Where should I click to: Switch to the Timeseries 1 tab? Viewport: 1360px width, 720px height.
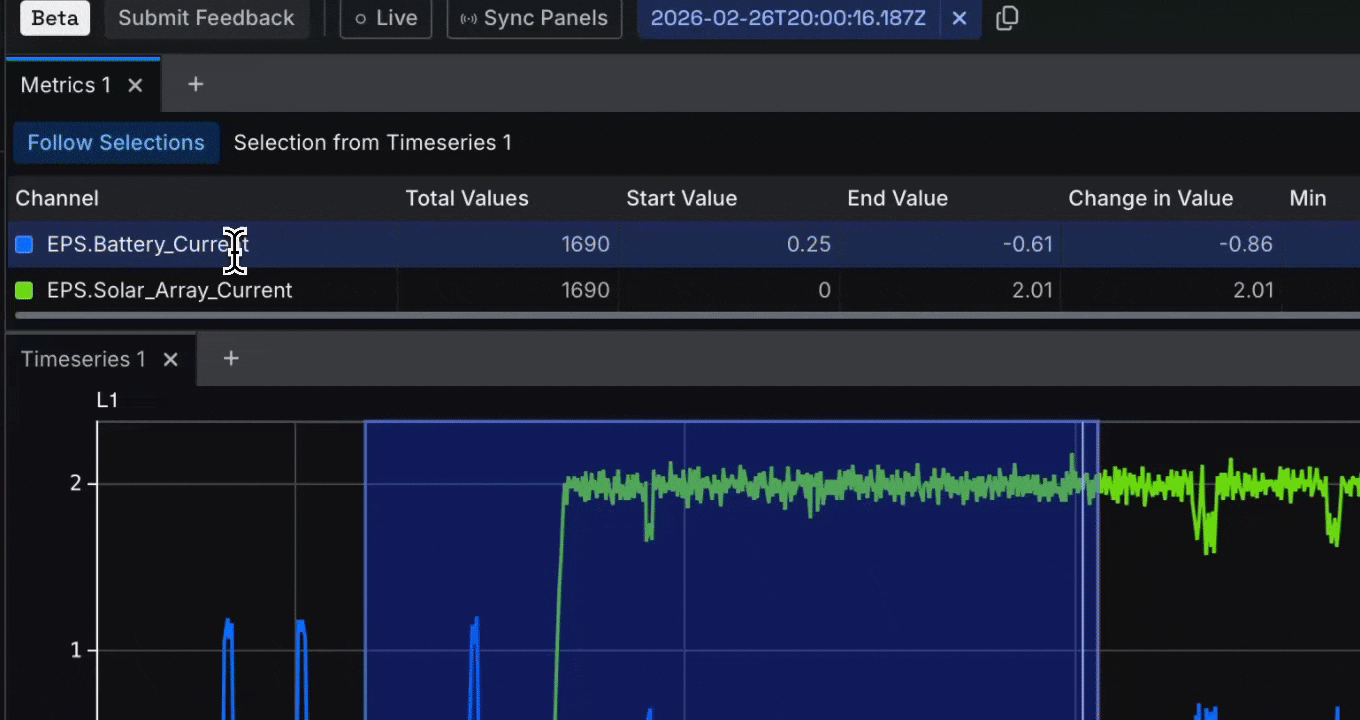83,359
